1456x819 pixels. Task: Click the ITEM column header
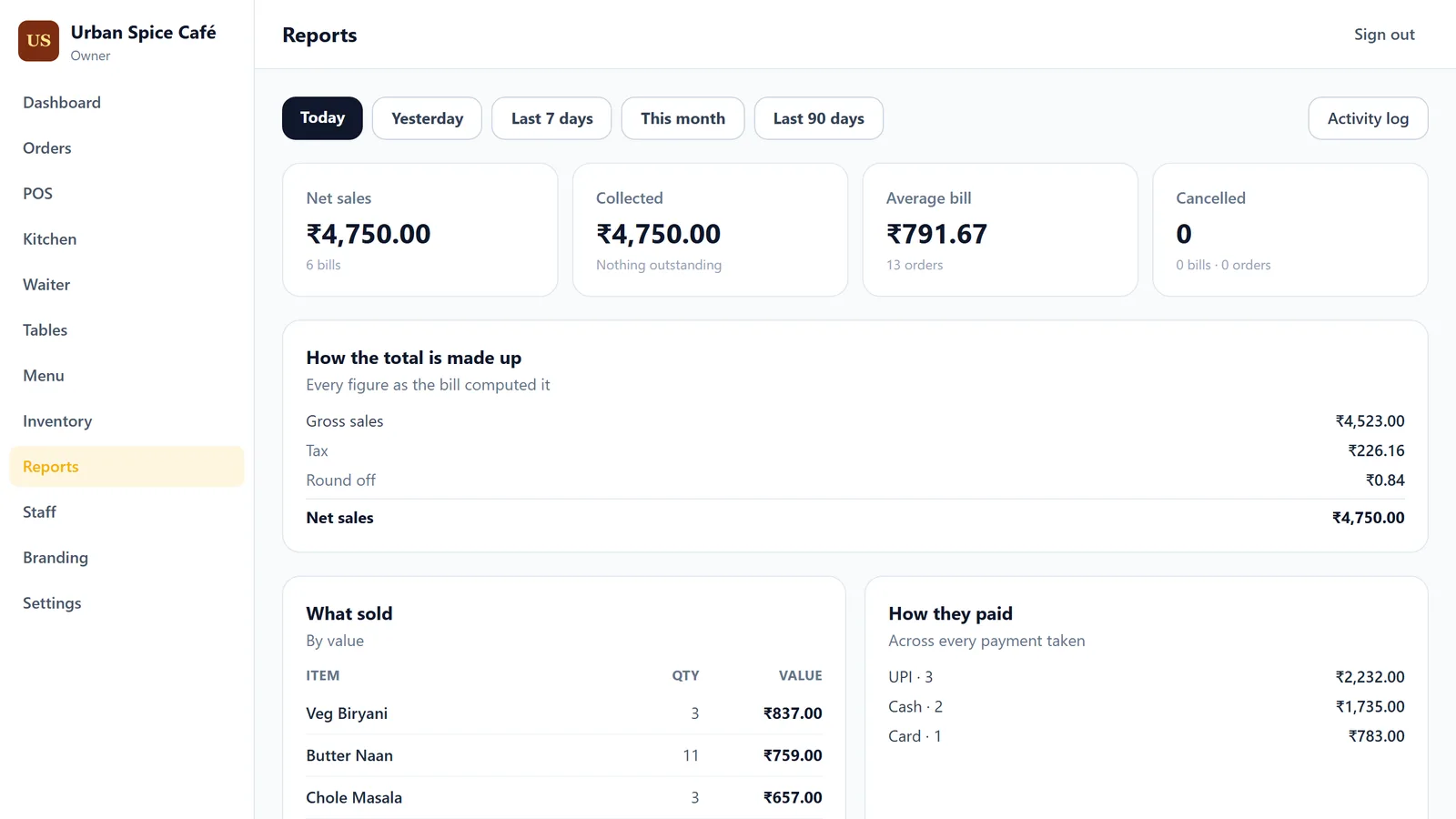point(322,675)
